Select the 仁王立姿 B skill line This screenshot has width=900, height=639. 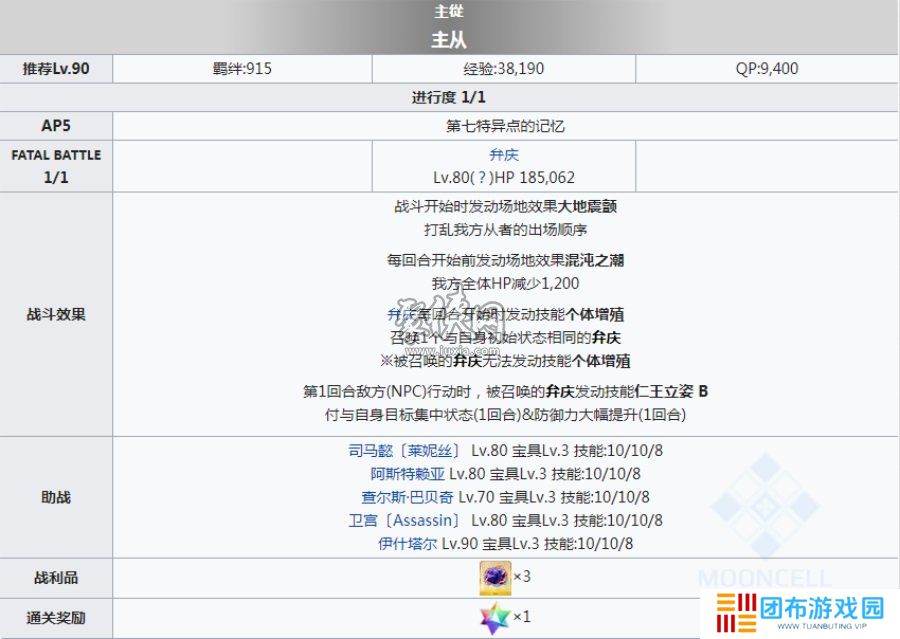pos(505,392)
